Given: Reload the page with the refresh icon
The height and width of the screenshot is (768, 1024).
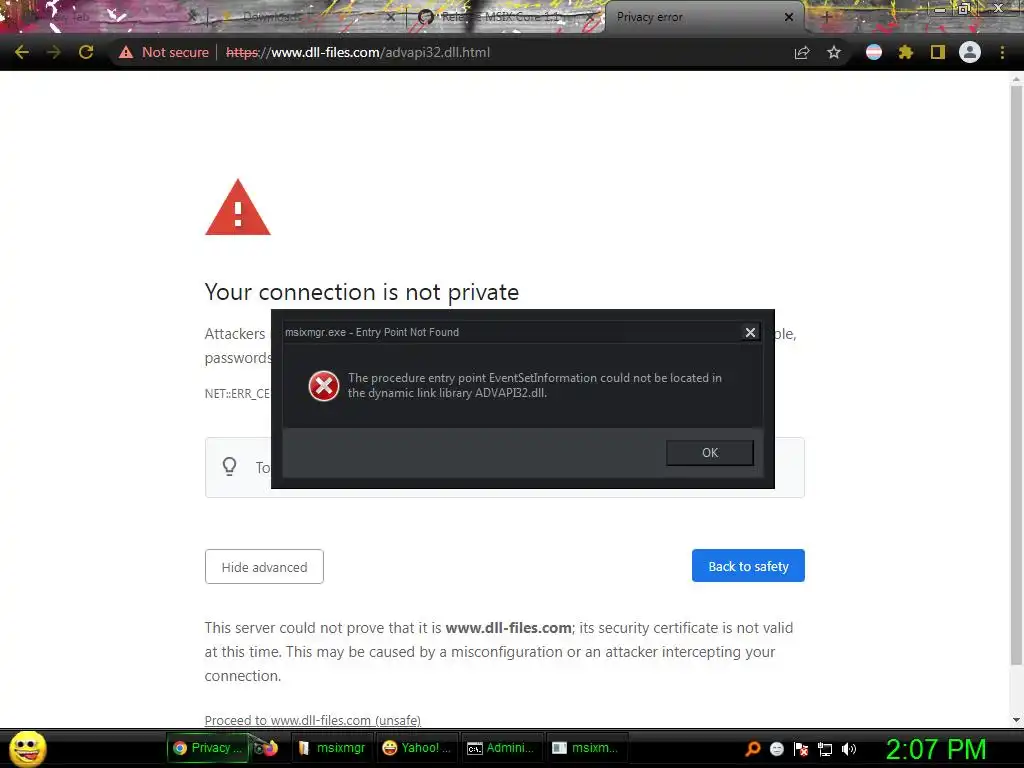Looking at the screenshot, I should point(86,52).
